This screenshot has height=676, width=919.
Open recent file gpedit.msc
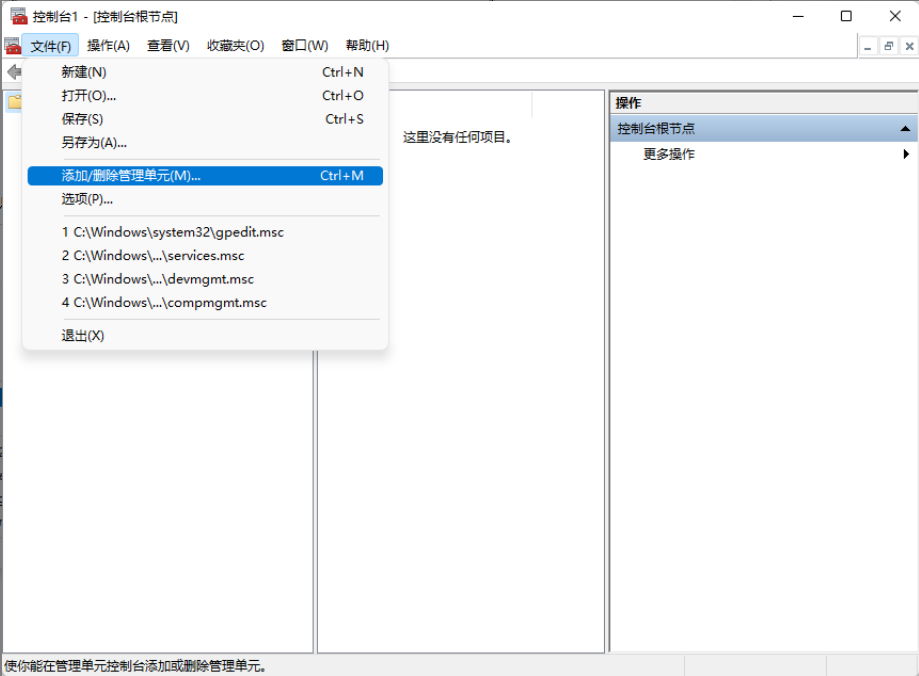205,232
